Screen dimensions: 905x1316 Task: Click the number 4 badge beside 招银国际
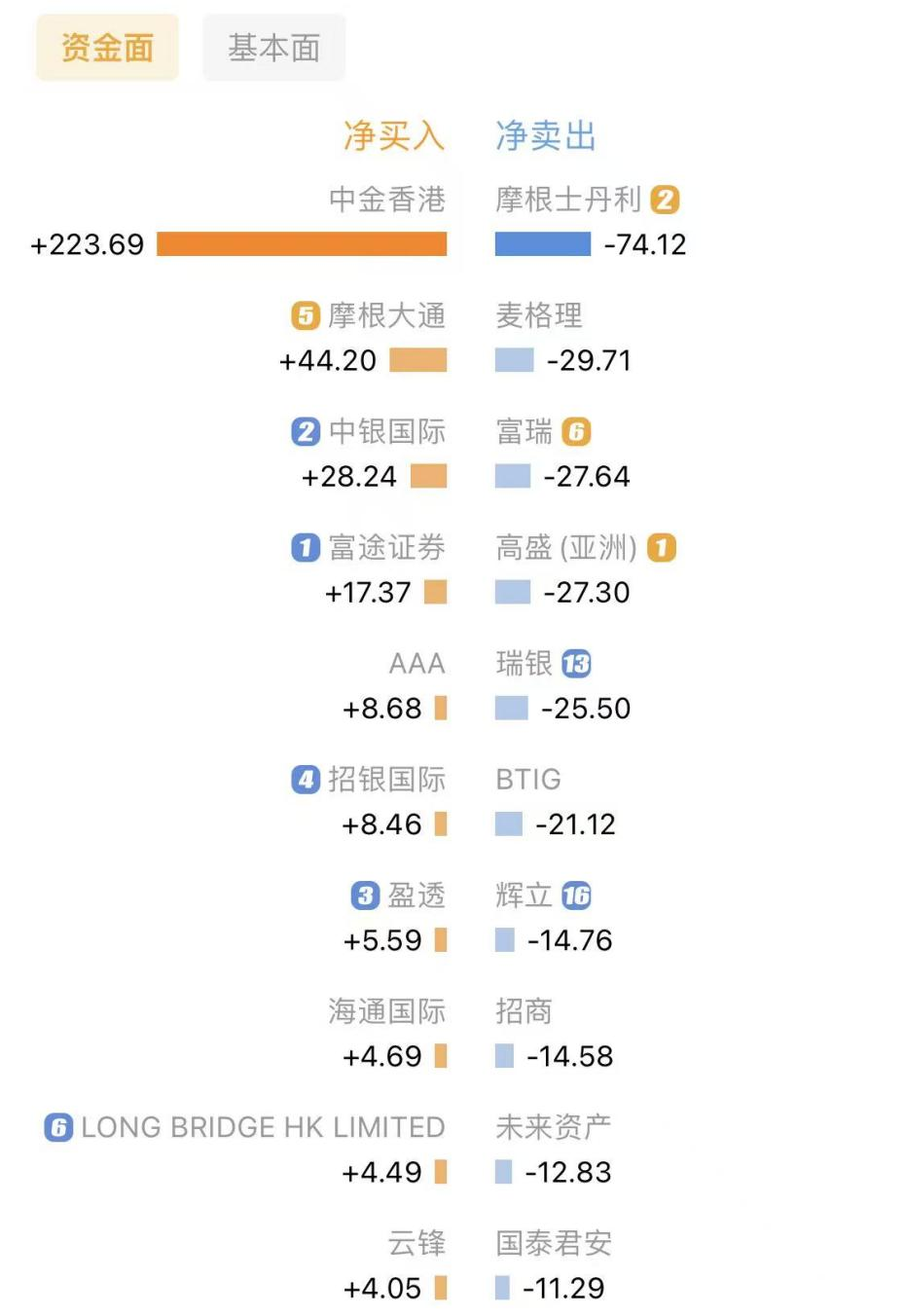[305, 780]
